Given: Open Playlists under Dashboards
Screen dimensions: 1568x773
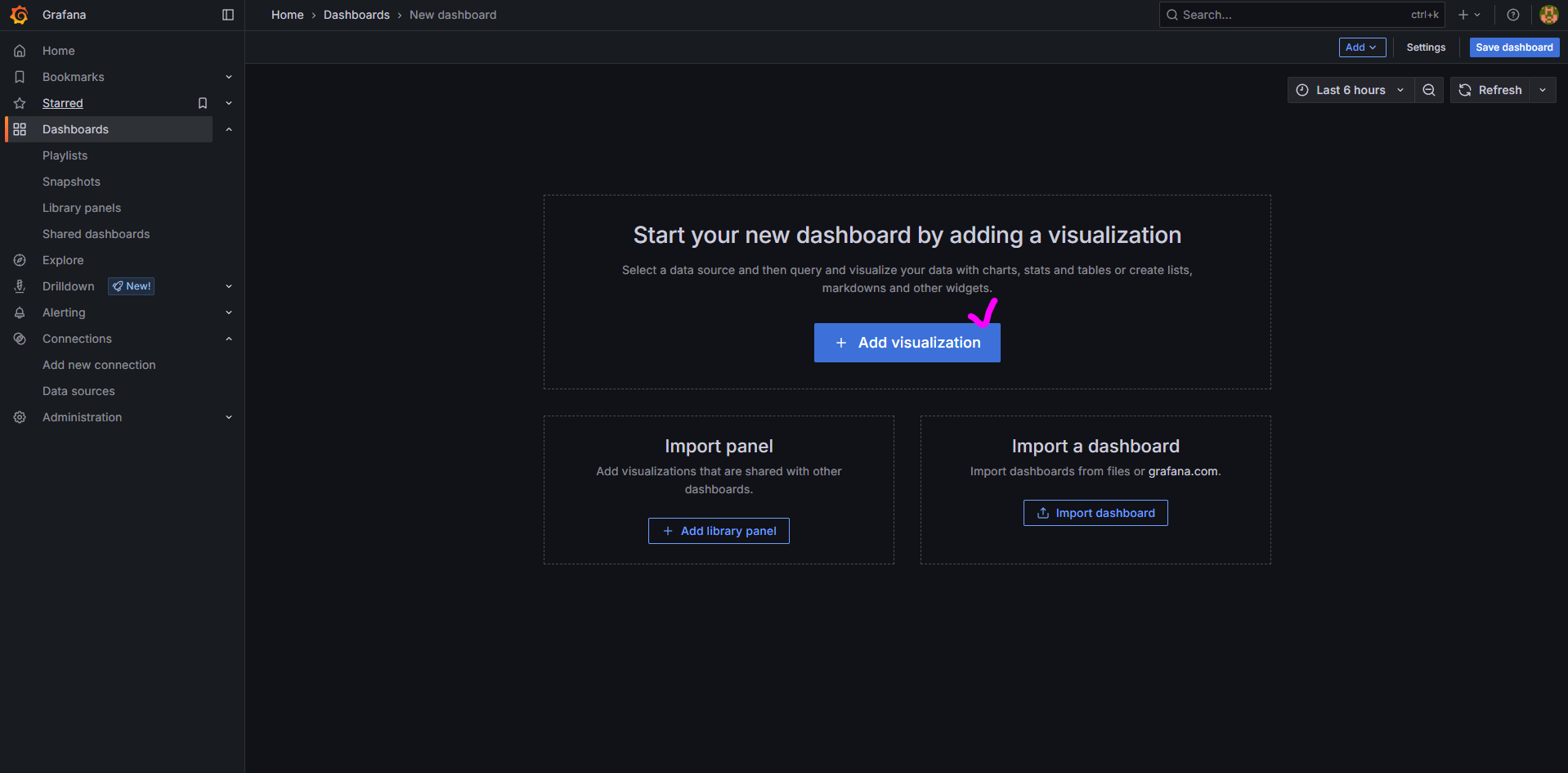Looking at the screenshot, I should pyautogui.click(x=65, y=155).
